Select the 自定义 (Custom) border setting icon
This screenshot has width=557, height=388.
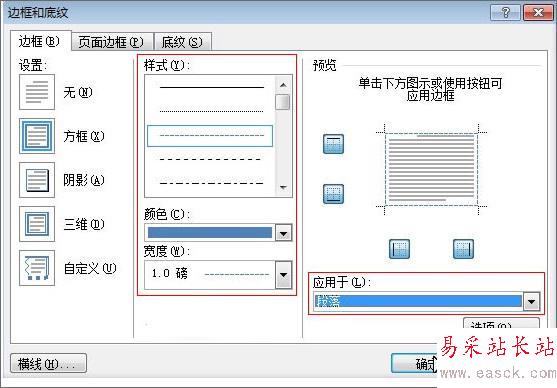point(37,268)
